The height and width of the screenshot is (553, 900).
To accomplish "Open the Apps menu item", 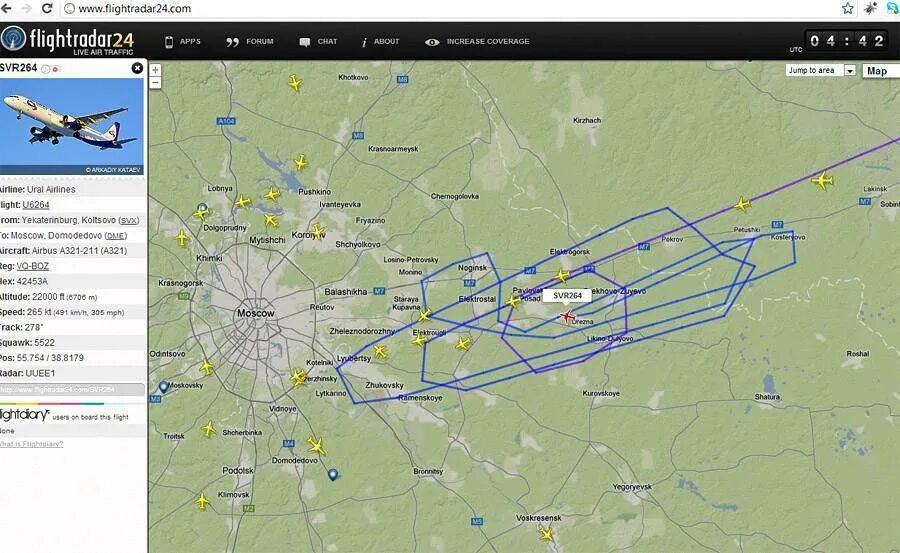I will (x=183, y=41).
